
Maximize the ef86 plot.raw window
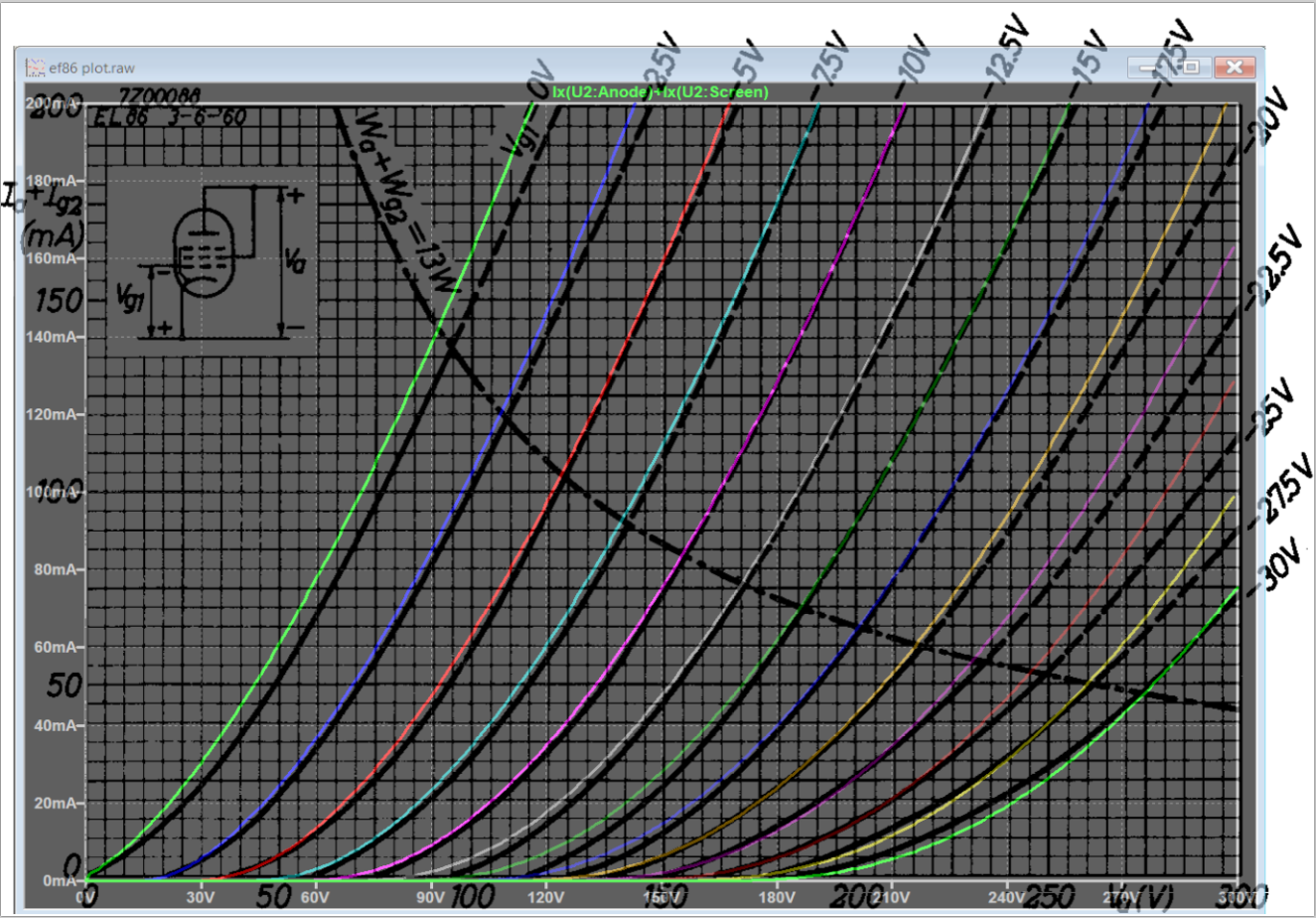(1190, 68)
